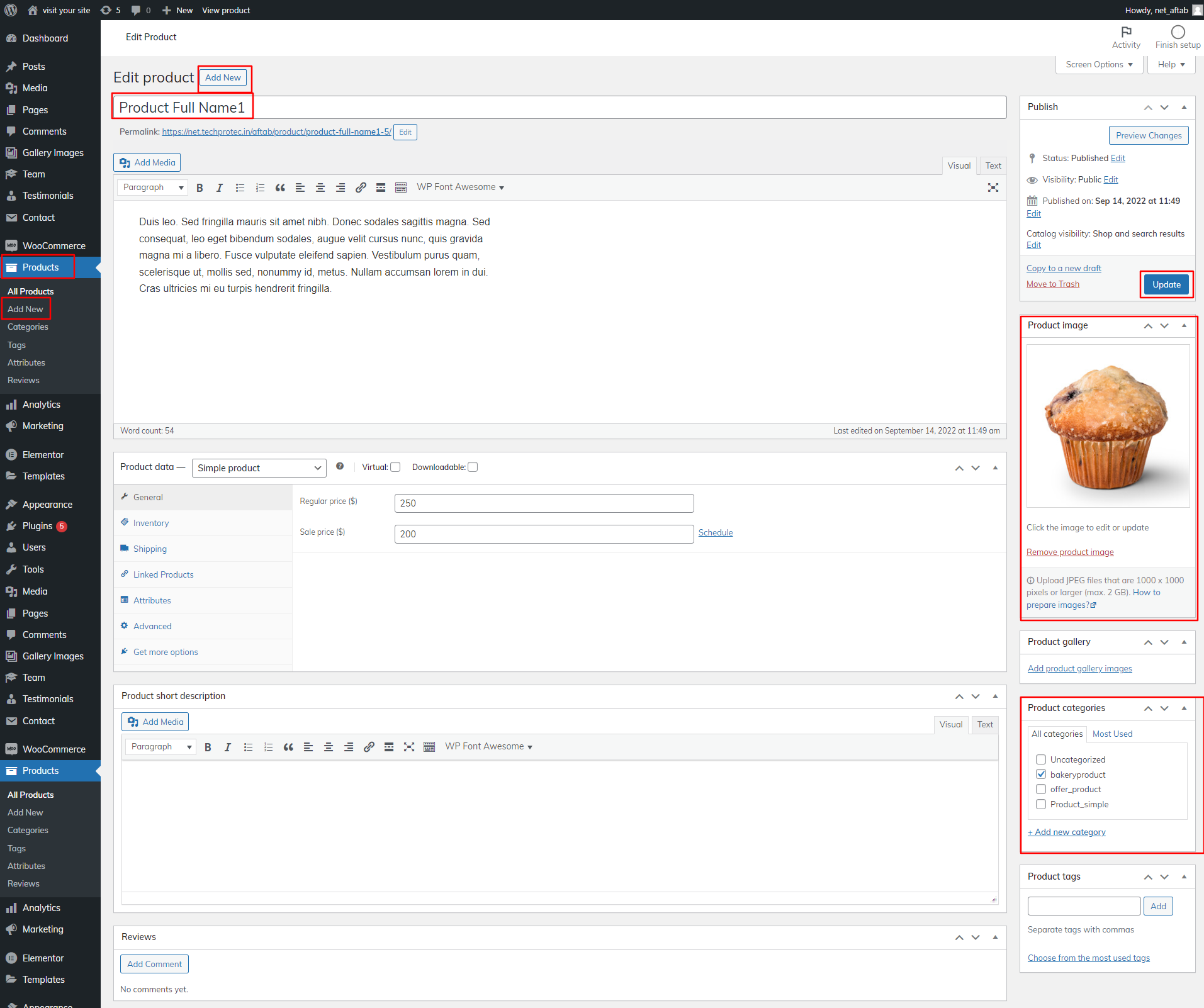This screenshot has width=1204, height=1008.
Task: Click Bold in the main description toolbar
Action: tap(200, 188)
